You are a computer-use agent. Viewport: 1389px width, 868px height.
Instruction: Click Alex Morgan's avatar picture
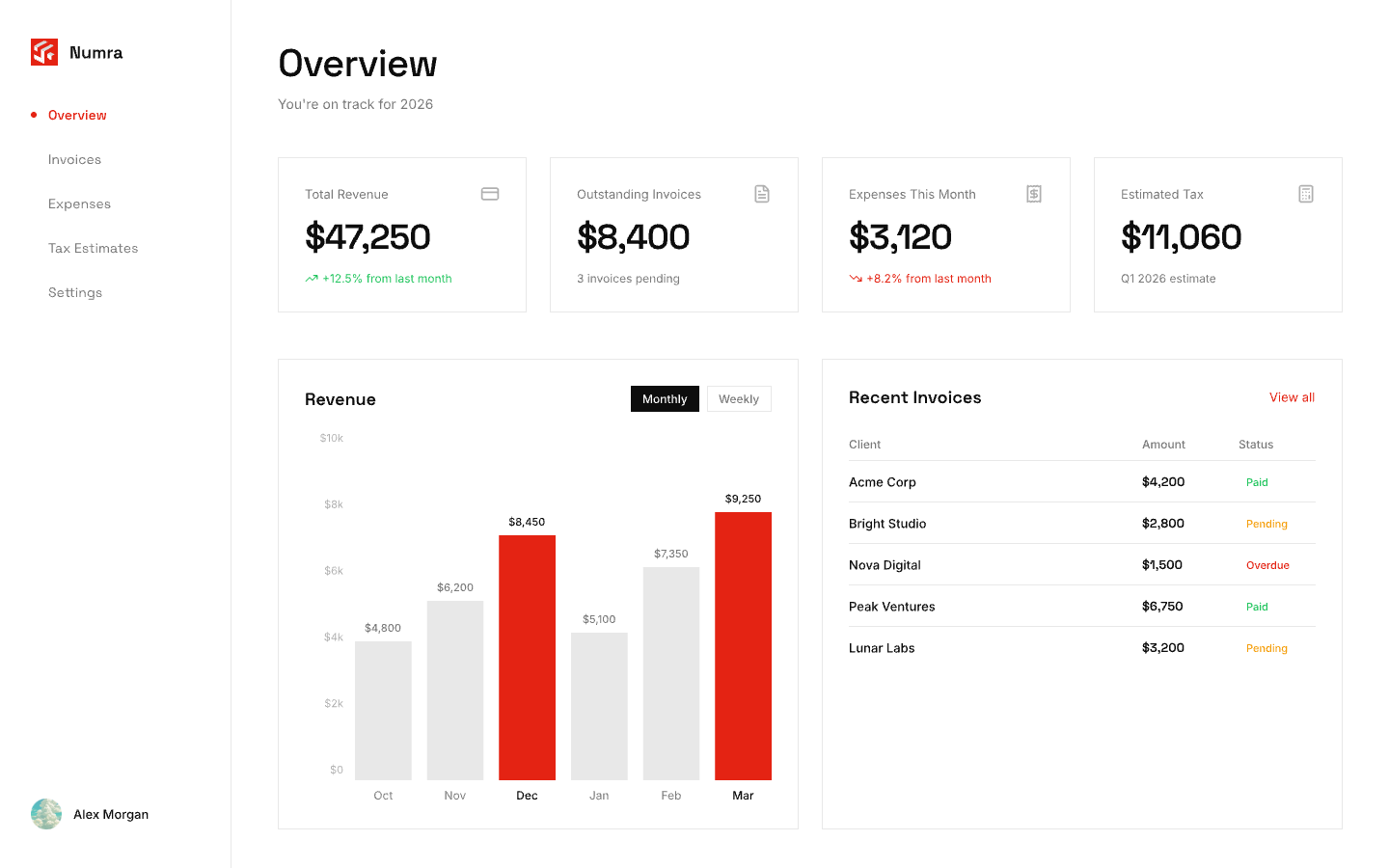(46, 814)
